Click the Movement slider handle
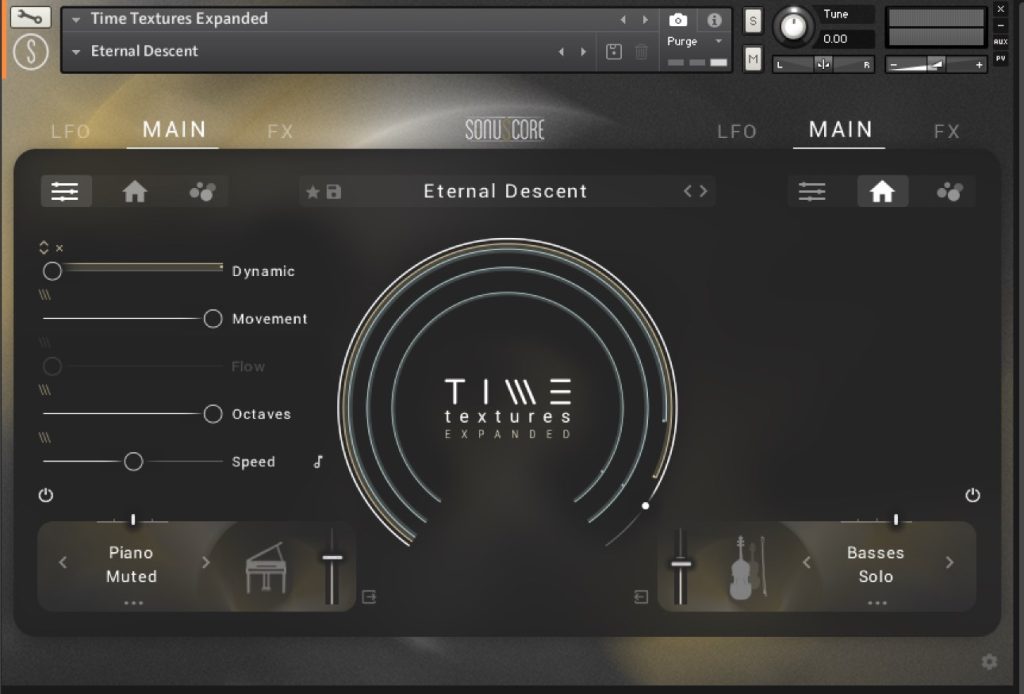Viewport: 1024px width, 694px height. (x=213, y=319)
